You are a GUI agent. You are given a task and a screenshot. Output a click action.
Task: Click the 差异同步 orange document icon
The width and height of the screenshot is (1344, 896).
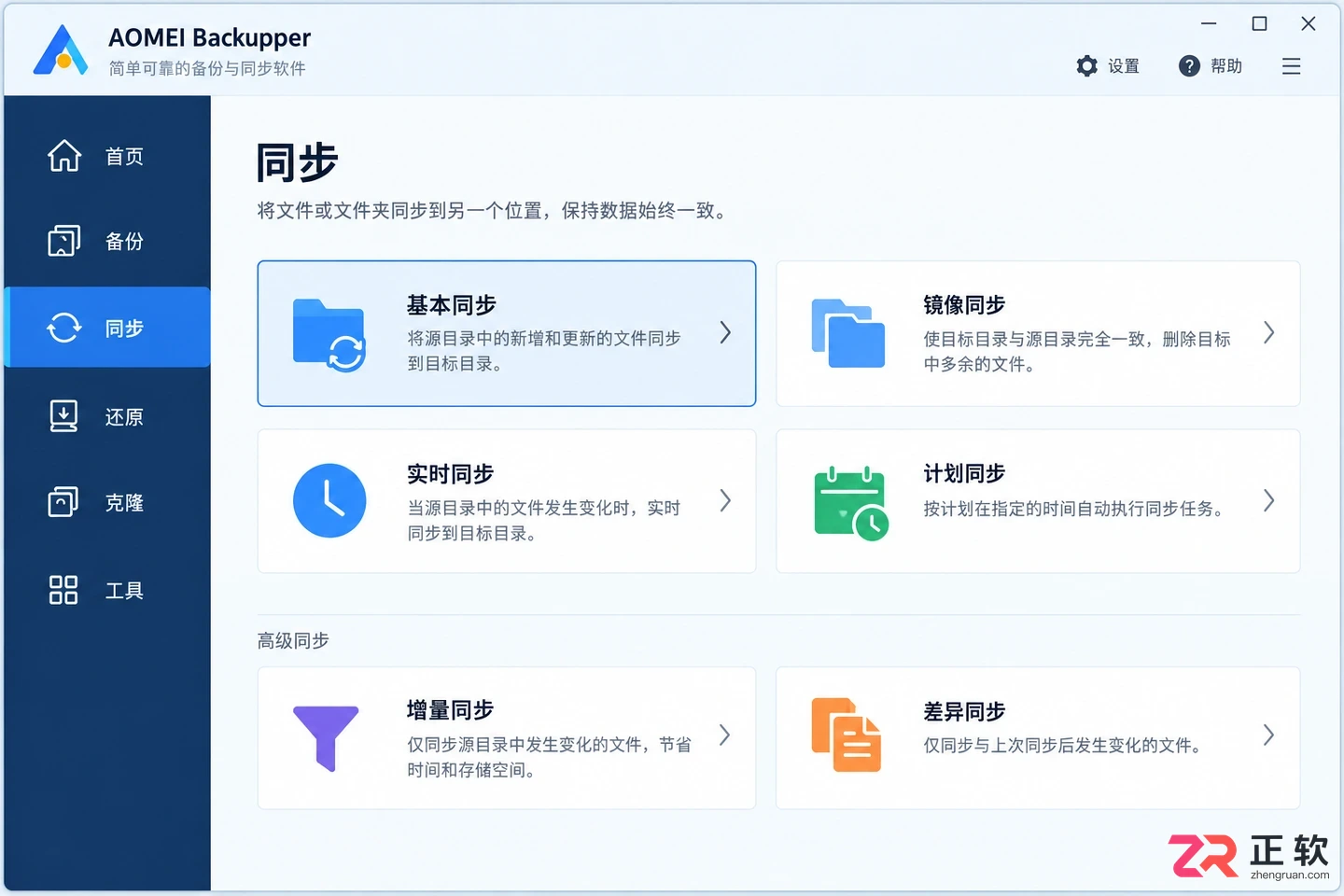847,735
